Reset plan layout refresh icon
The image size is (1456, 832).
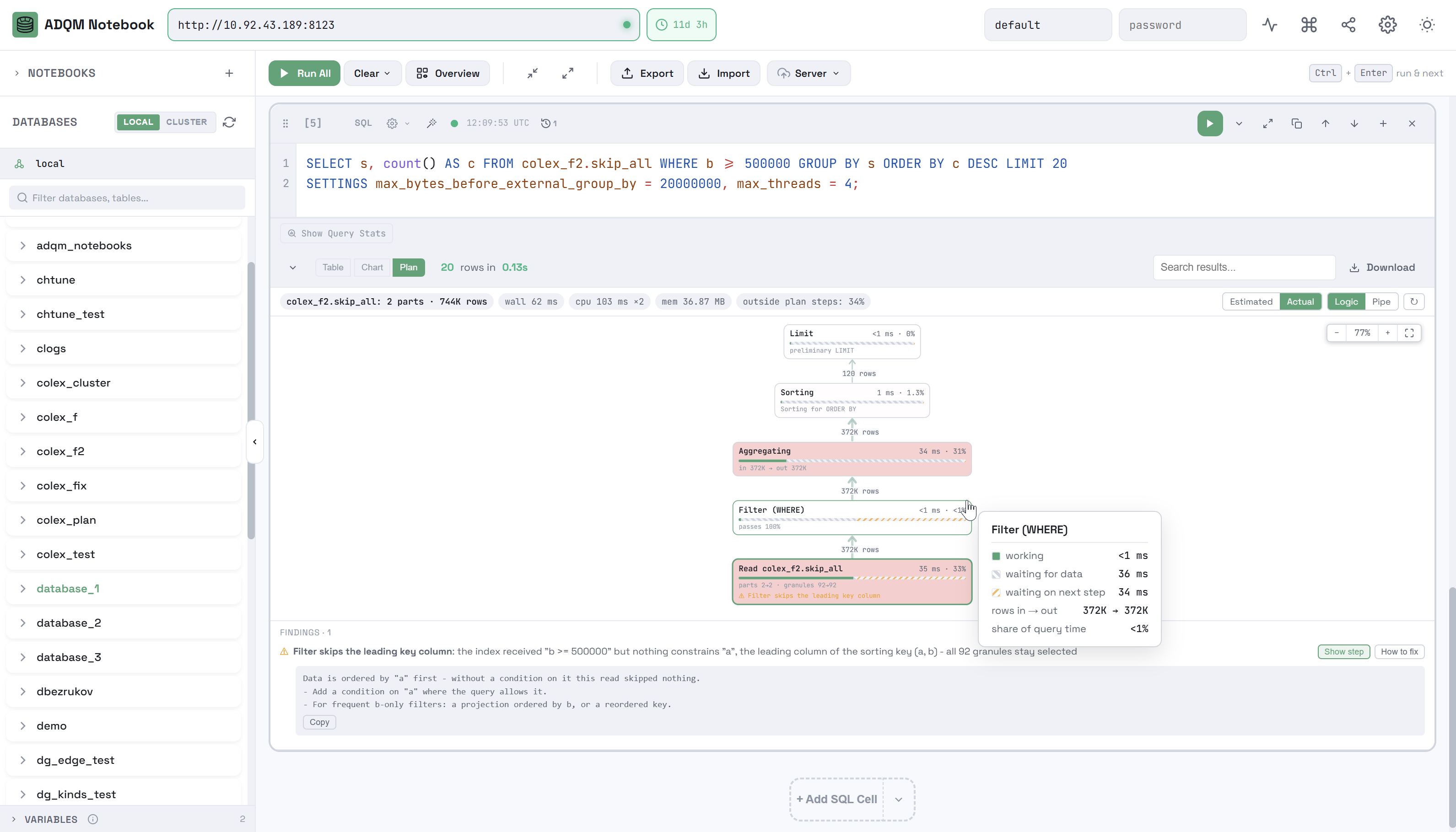(x=1414, y=302)
